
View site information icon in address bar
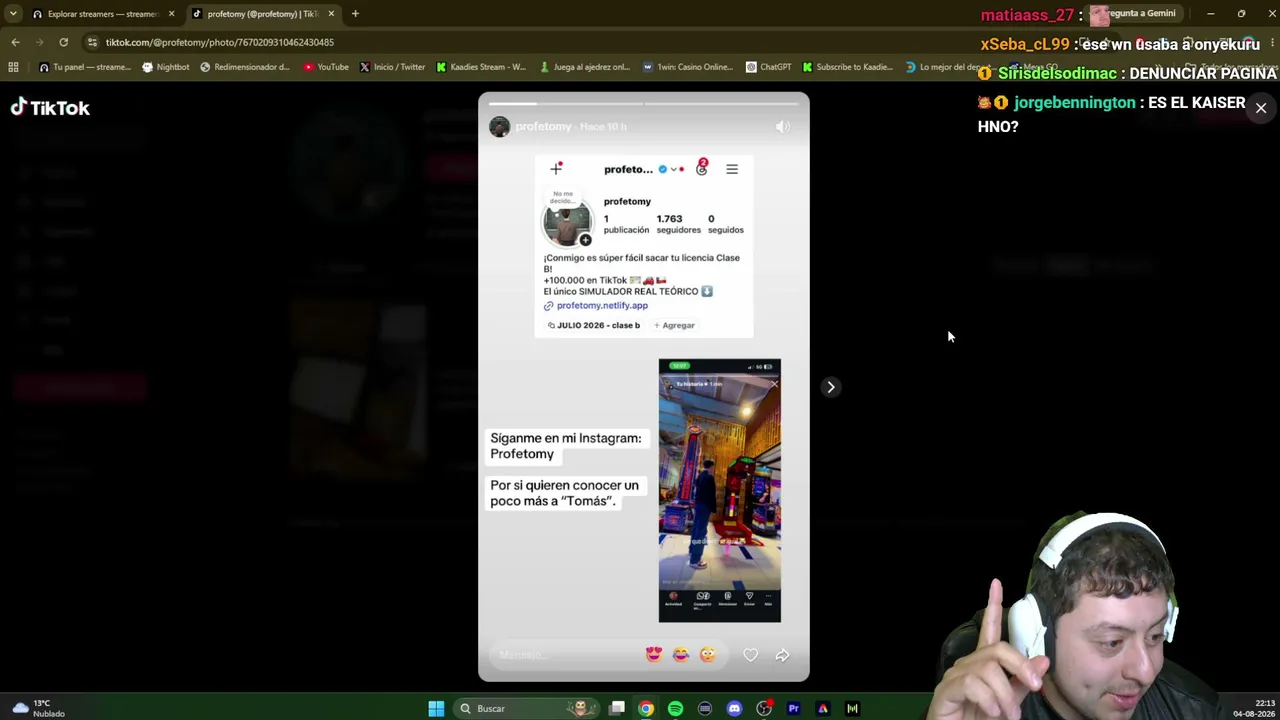point(92,42)
